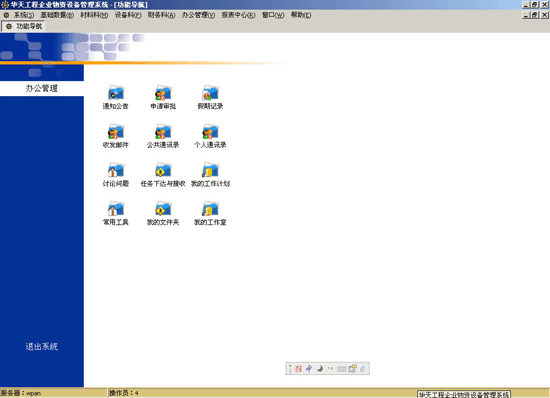Open the 办公管理 menu
Viewport: 550px width, 398px height.
pos(198,15)
